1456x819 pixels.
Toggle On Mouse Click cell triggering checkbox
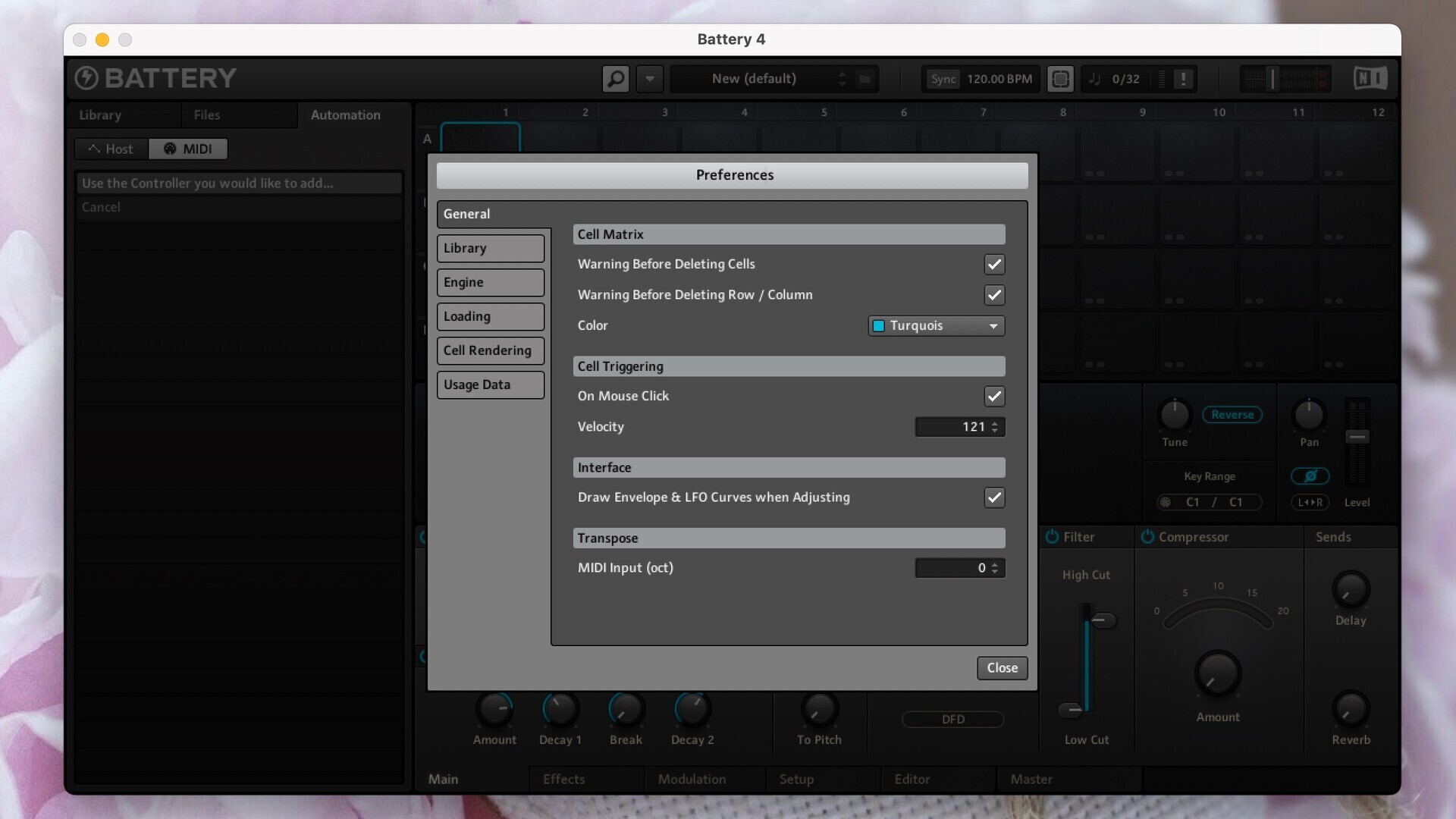pos(994,396)
